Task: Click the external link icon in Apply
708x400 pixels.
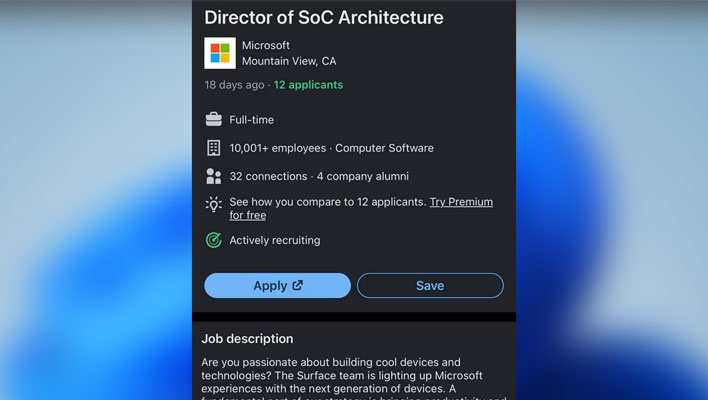Action: 298,285
